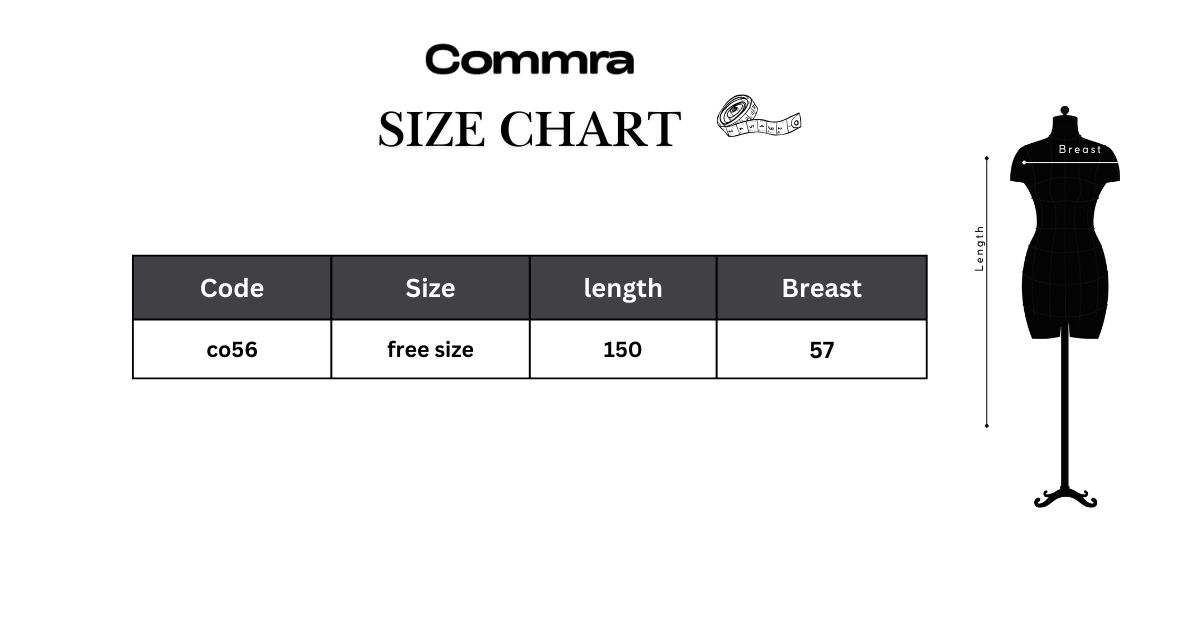Select the Code column header
This screenshot has width=1200, height=630.
[232, 288]
